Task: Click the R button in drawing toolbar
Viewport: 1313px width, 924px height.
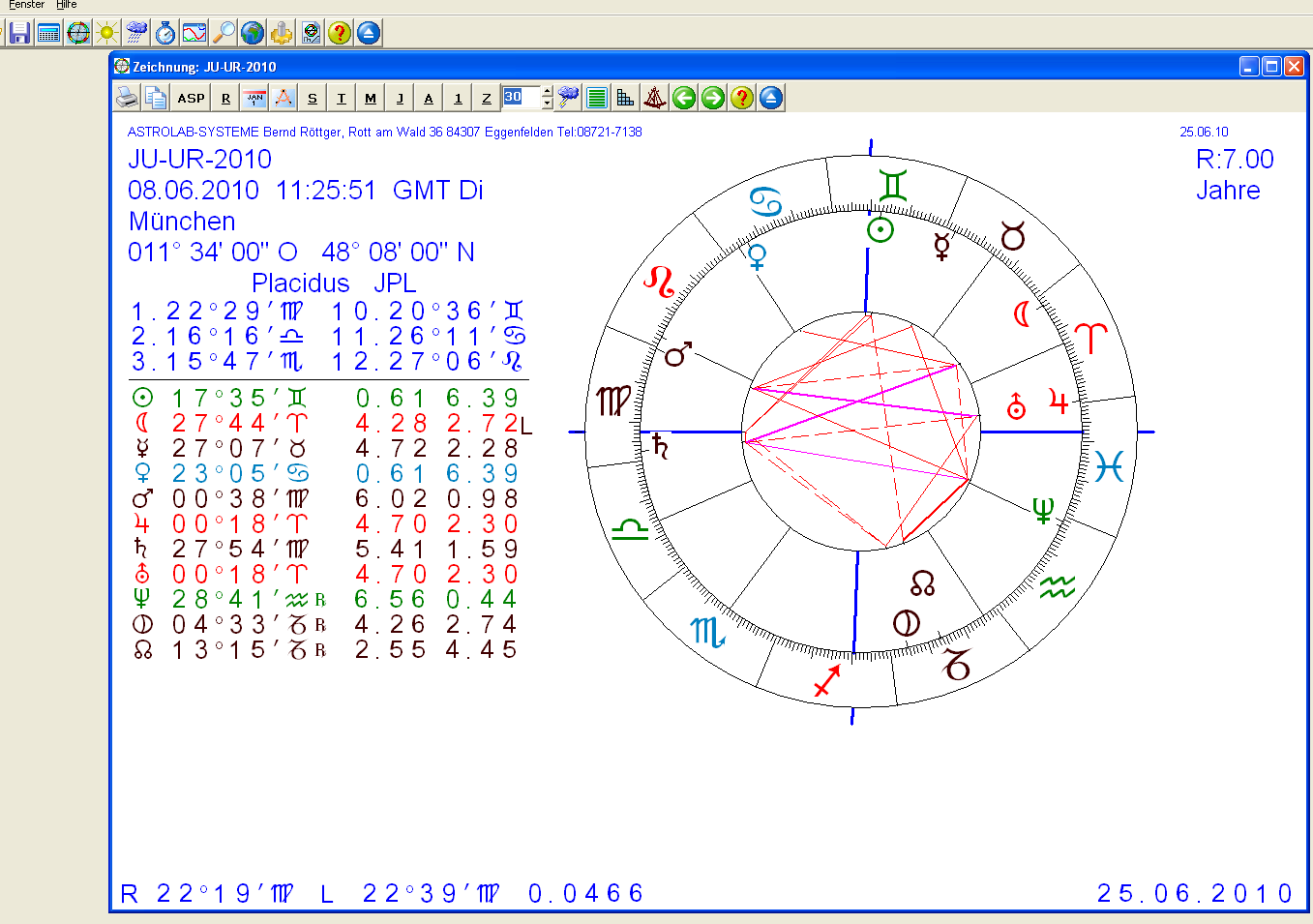Action: pos(225,98)
